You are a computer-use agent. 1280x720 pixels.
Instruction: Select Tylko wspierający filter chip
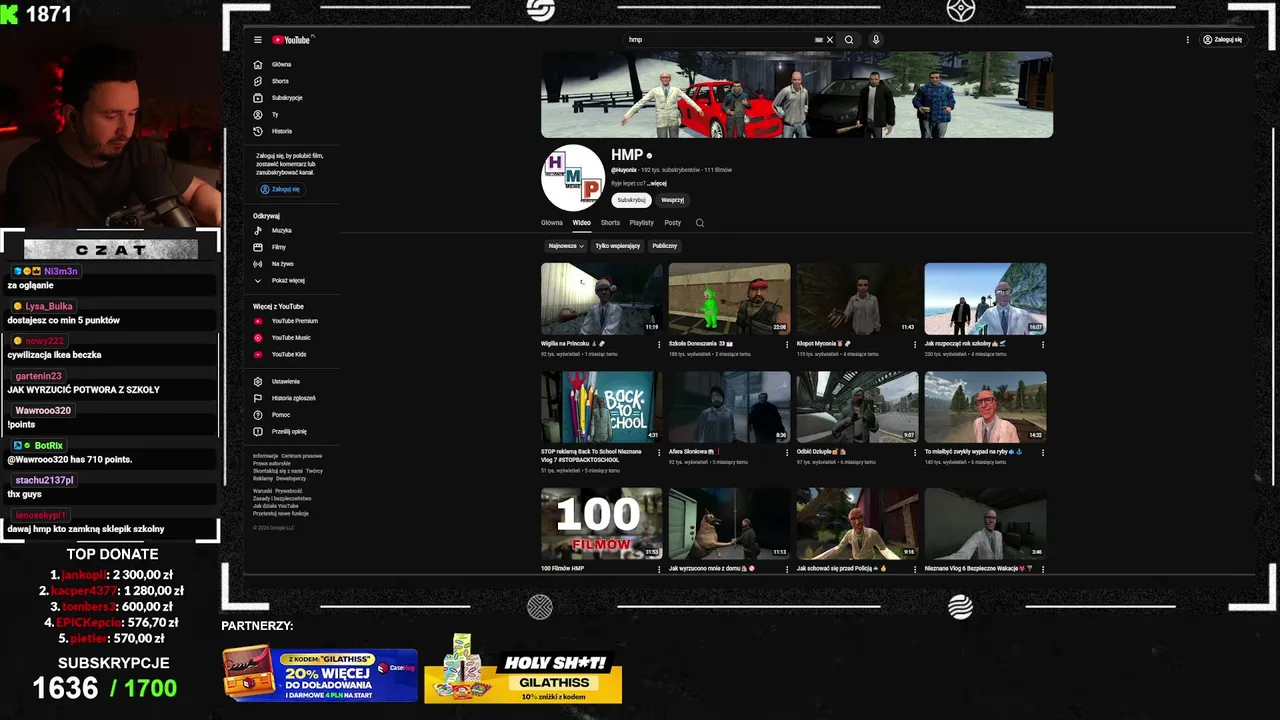coord(617,246)
